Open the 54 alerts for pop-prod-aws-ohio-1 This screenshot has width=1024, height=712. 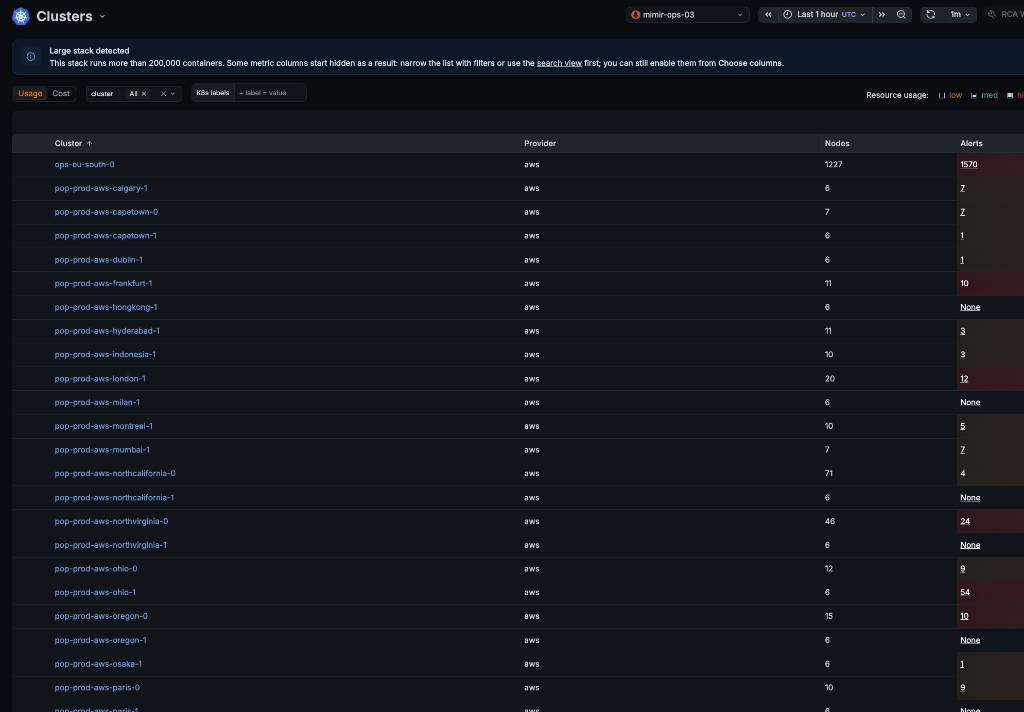(965, 592)
